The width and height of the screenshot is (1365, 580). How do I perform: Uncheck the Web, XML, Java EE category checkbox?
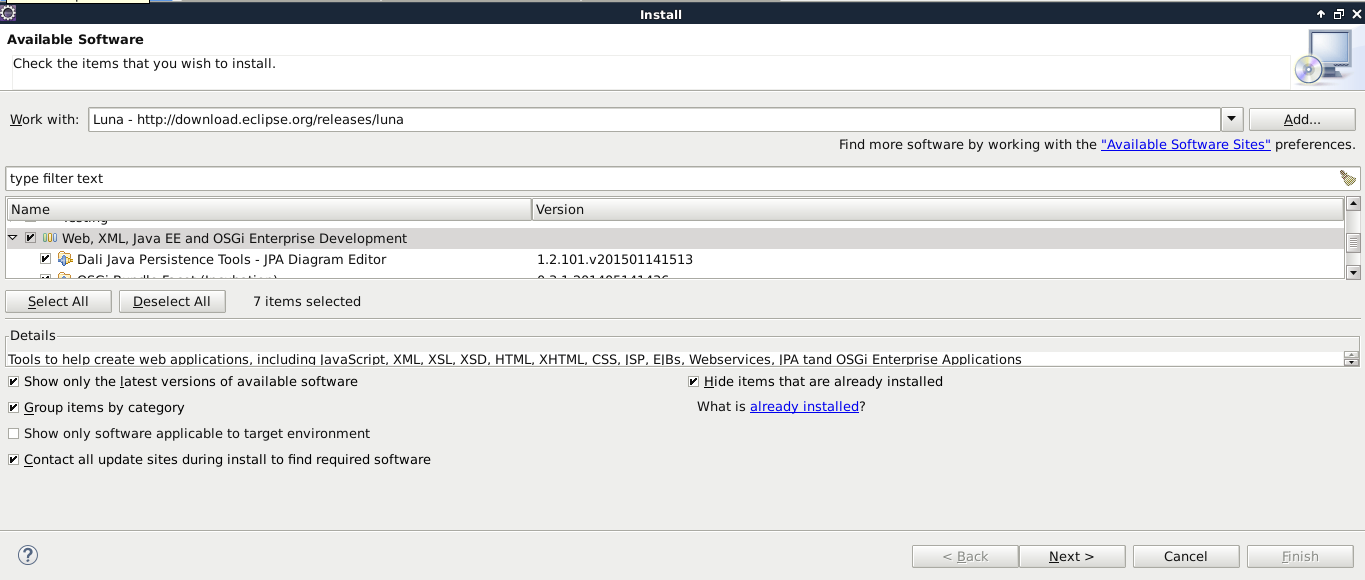[31, 238]
